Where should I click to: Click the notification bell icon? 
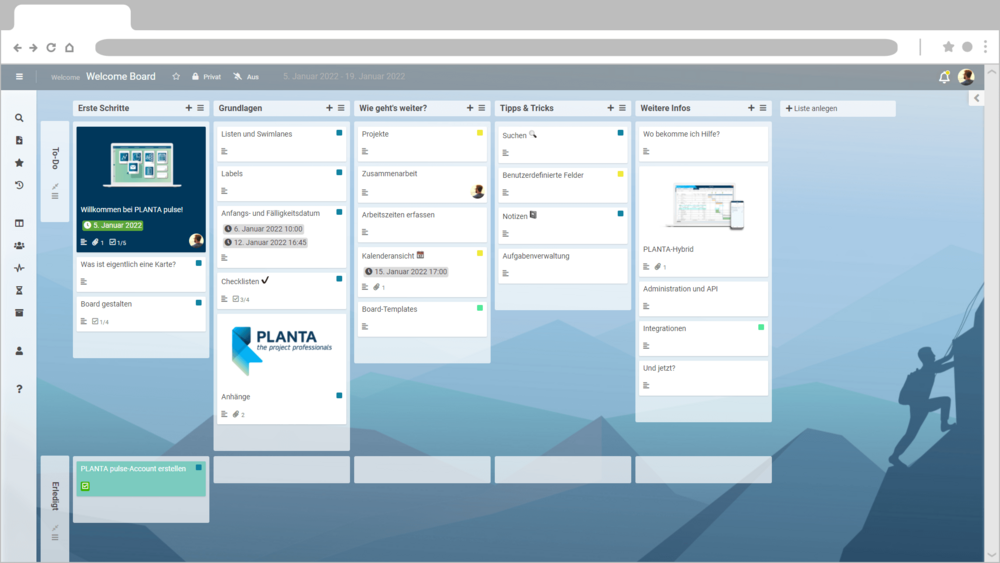944,77
